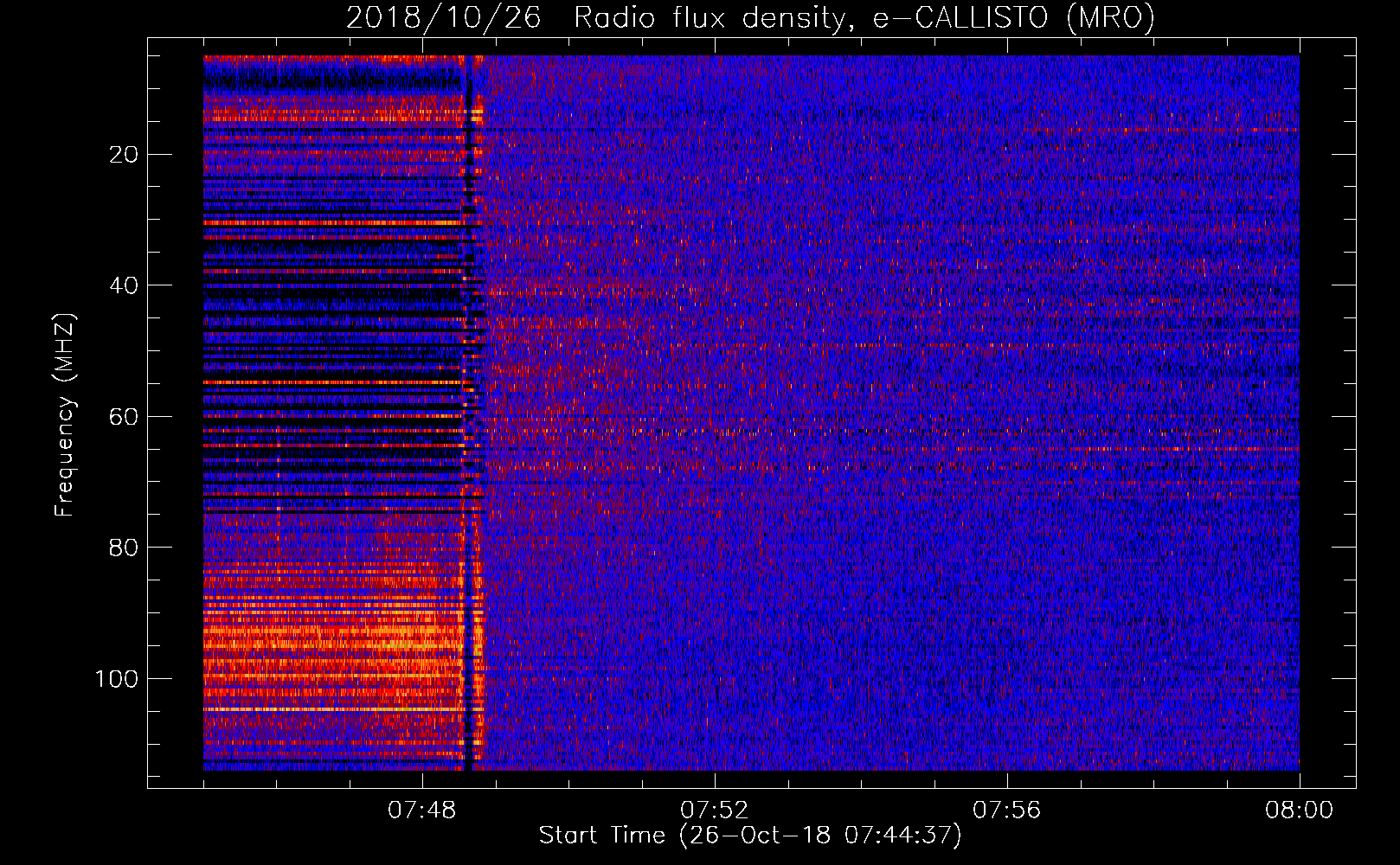The height and width of the screenshot is (865, 1400).
Task: Click the plot title '2018/10/26 Radio flux density, e-CALLISTO (MRO)'
Action: click(x=750, y=17)
